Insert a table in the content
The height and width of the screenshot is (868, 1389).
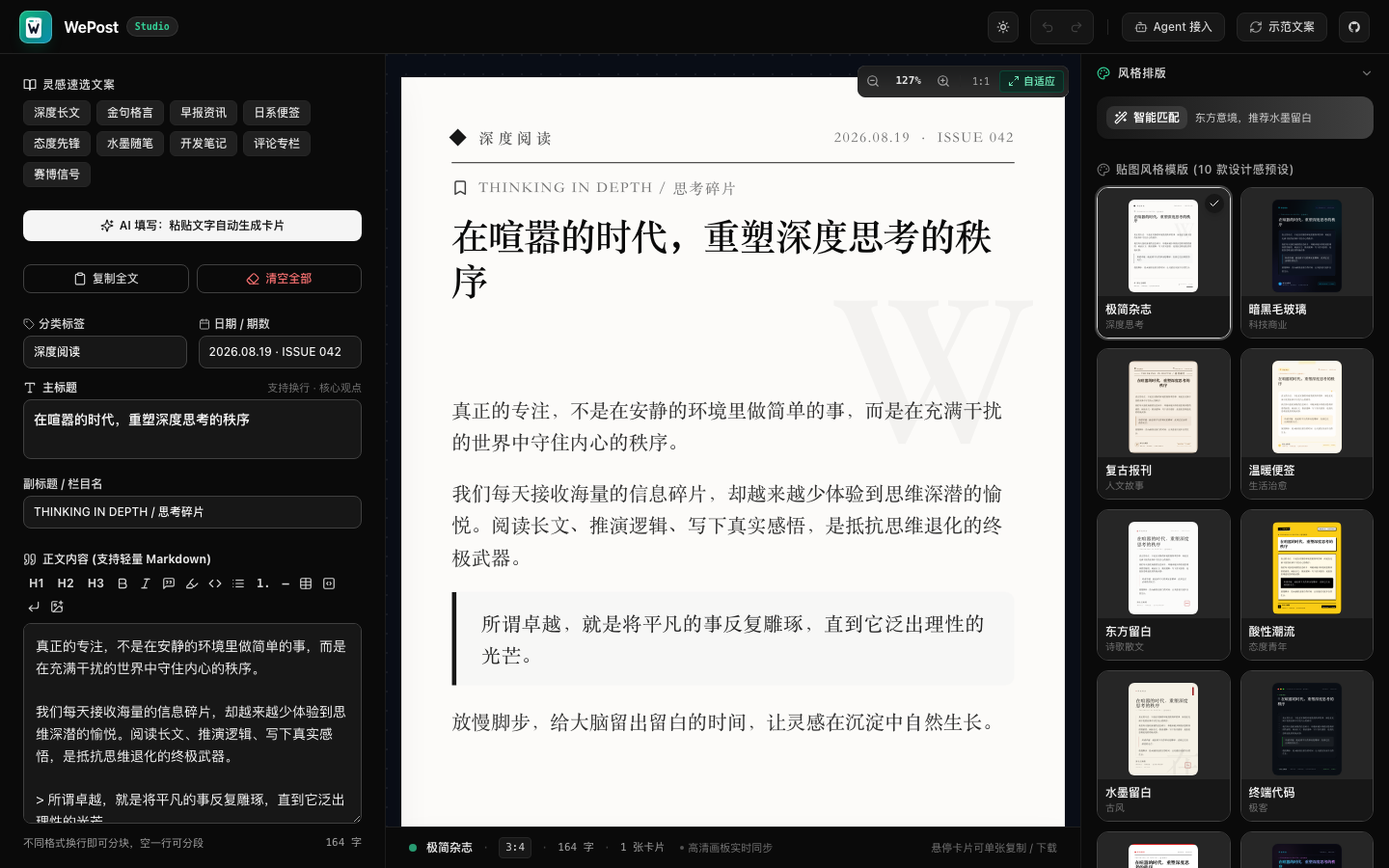(306, 583)
